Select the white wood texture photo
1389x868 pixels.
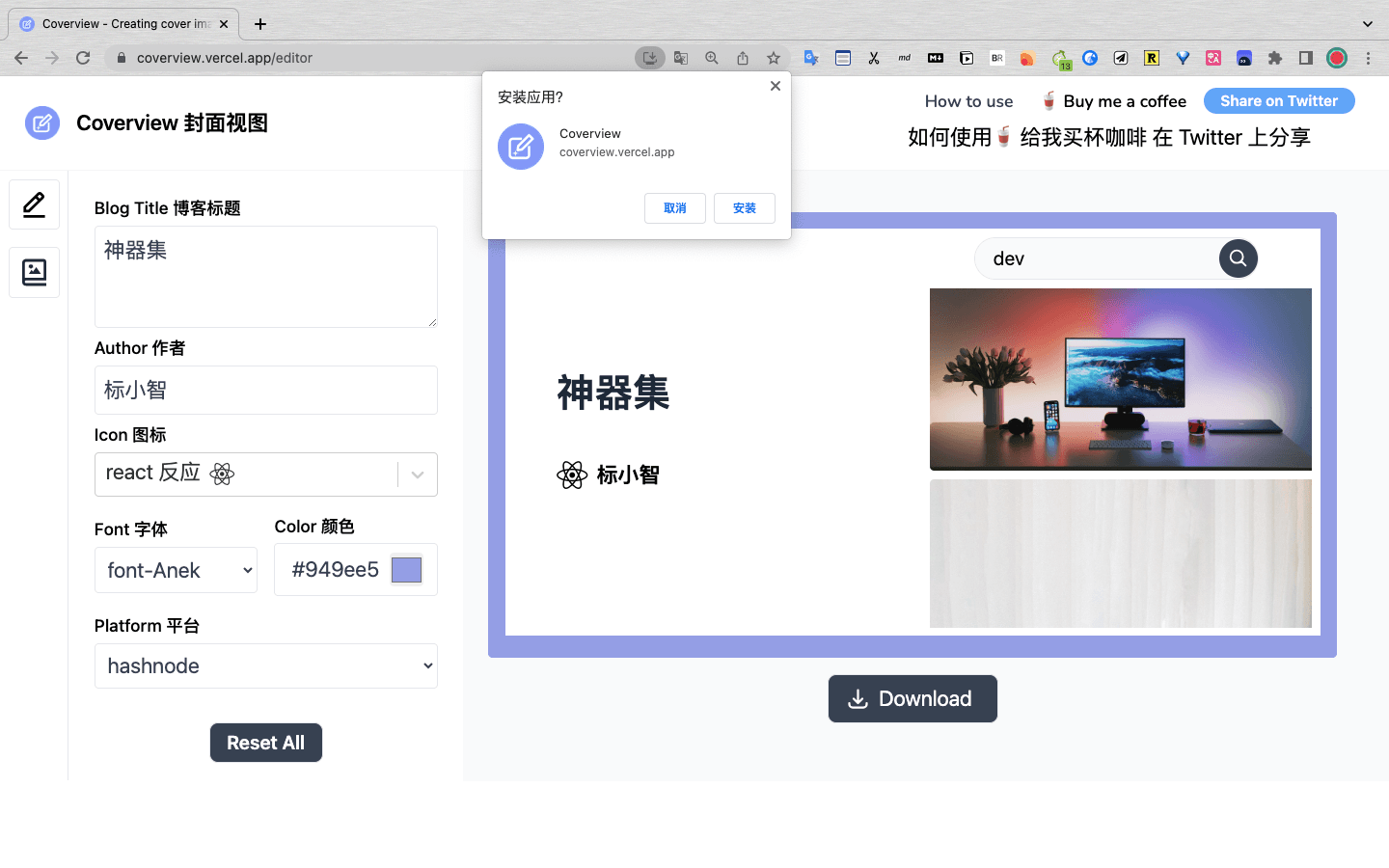1121,554
